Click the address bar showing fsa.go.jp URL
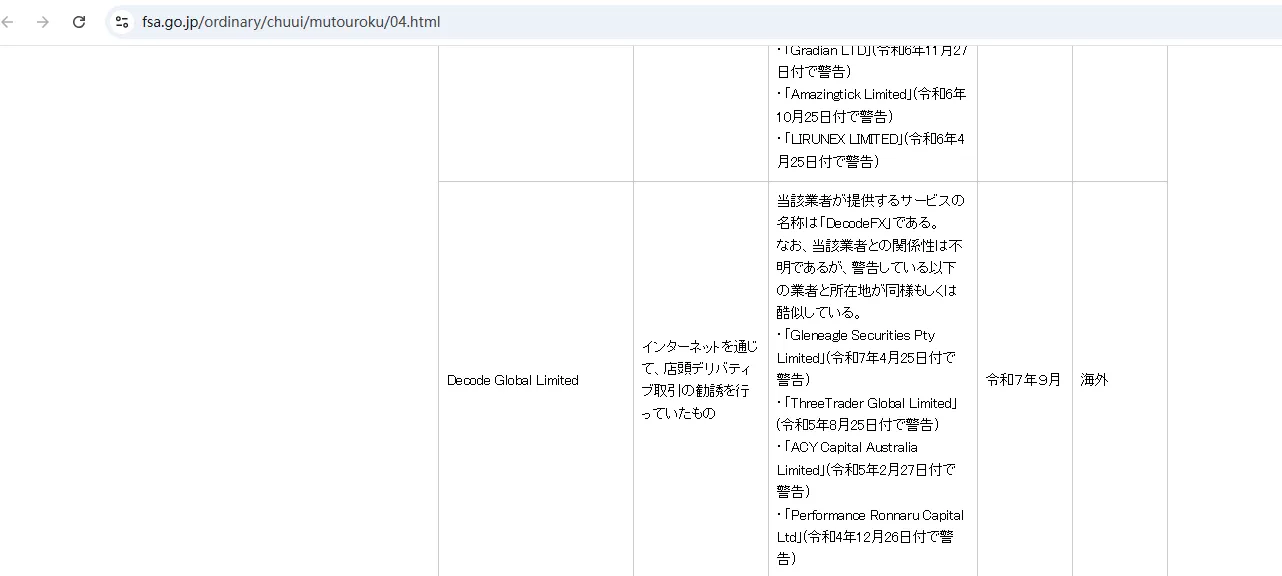Screen dimensions: 1282x576 coord(694,22)
